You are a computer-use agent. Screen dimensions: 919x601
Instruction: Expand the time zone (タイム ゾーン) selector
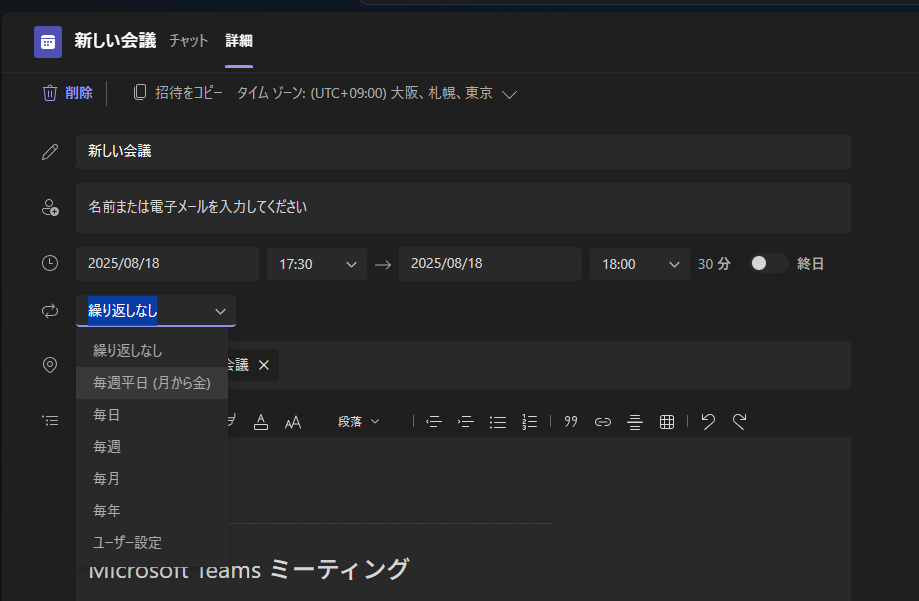coord(509,94)
